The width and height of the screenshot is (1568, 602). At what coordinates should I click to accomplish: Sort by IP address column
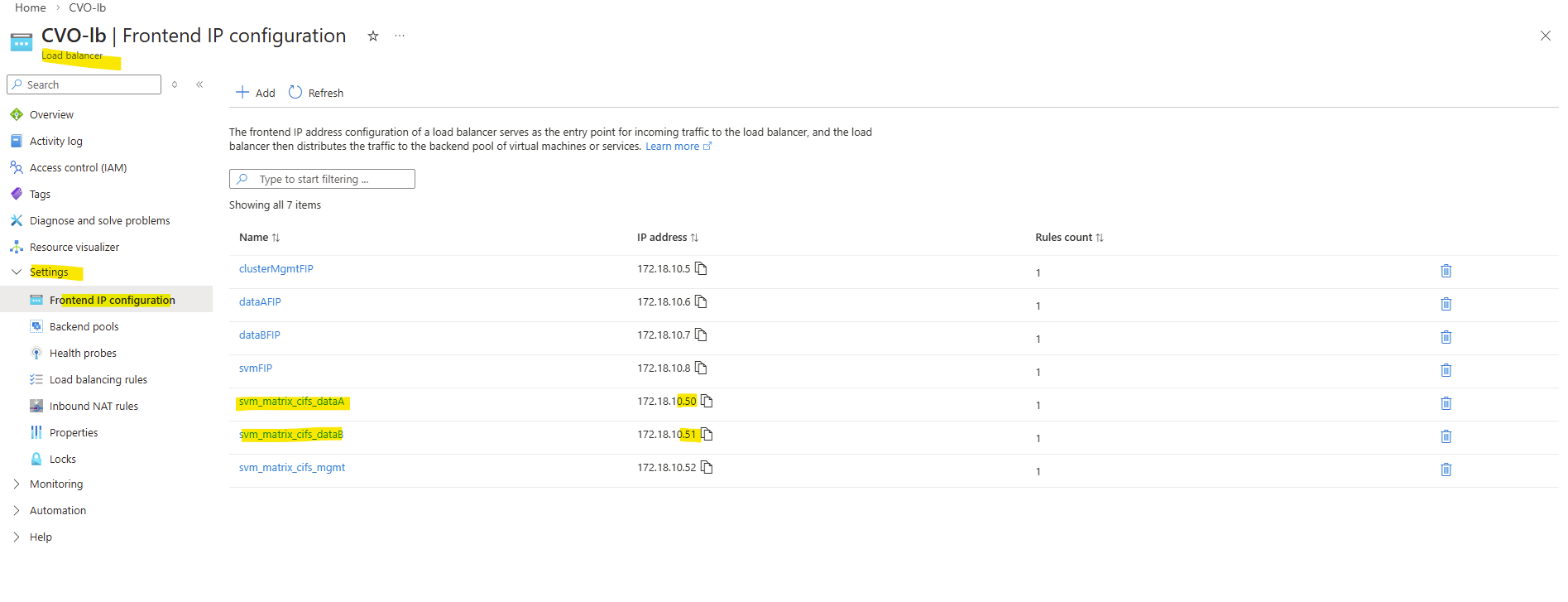667,238
